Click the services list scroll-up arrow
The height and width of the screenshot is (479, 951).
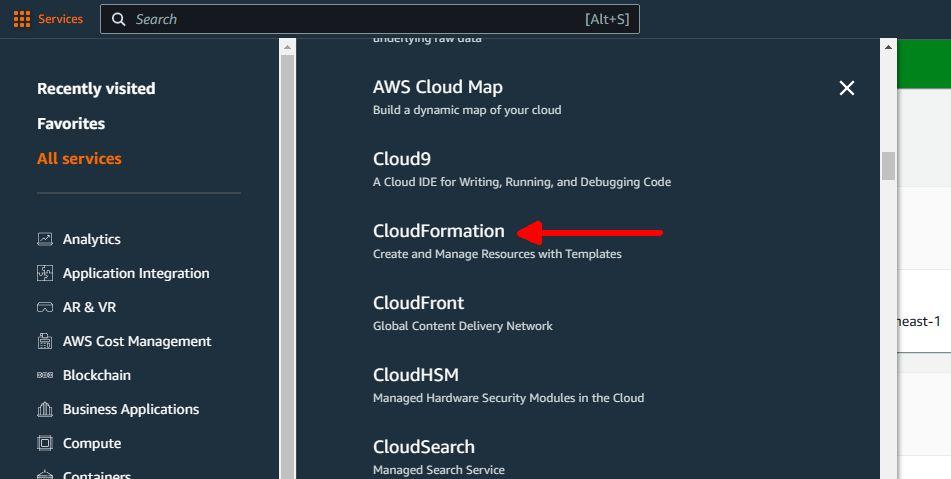coord(888,47)
